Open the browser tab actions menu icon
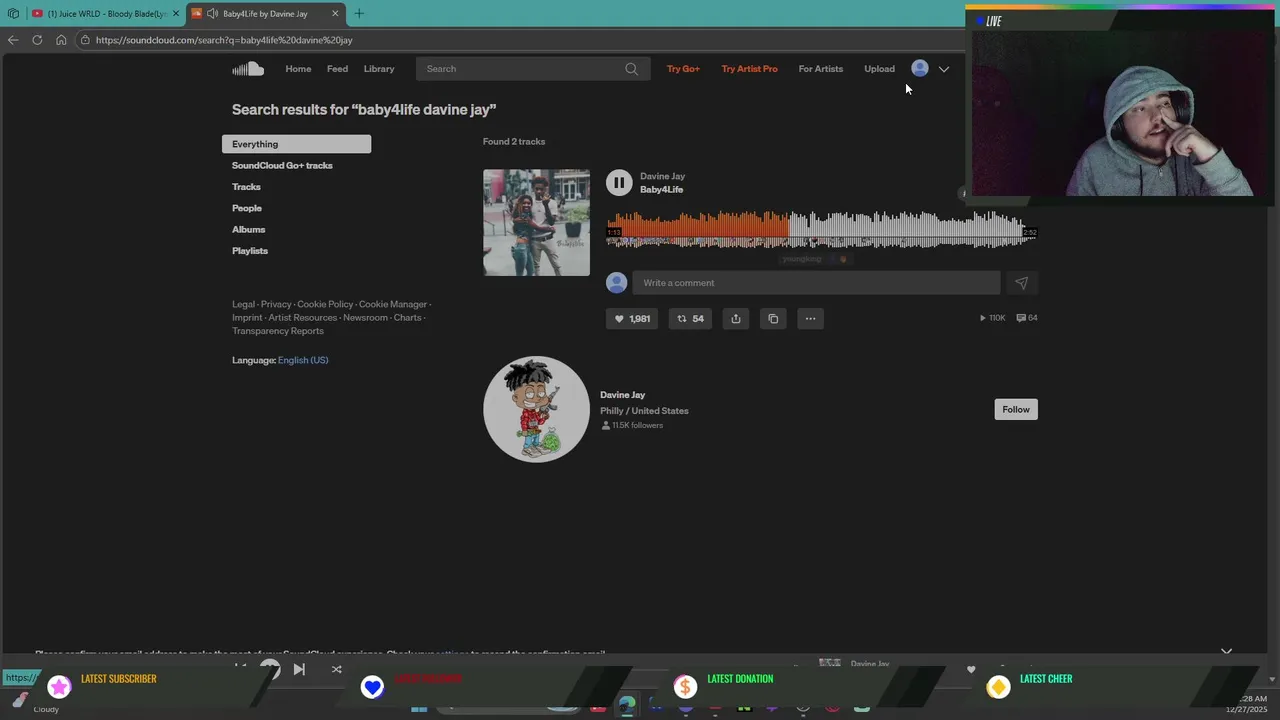This screenshot has width=1280, height=720. (x=13, y=14)
